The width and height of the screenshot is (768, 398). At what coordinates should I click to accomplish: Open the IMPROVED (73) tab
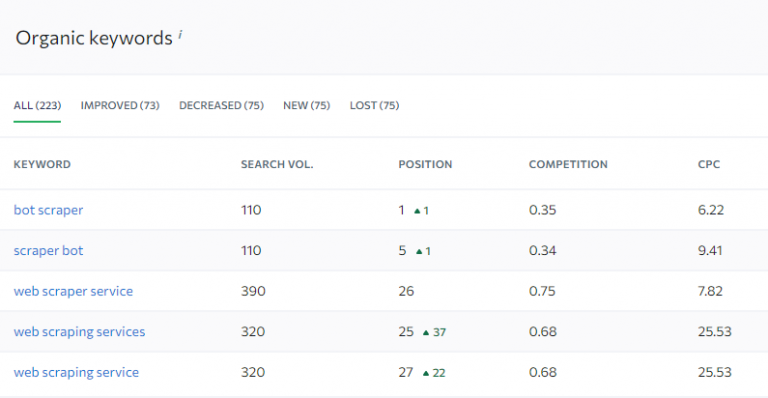point(120,105)
